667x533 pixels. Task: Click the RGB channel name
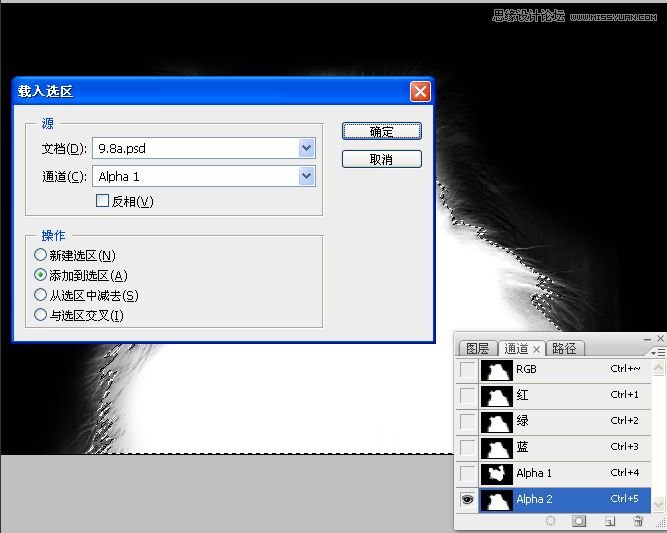[526, 369]
